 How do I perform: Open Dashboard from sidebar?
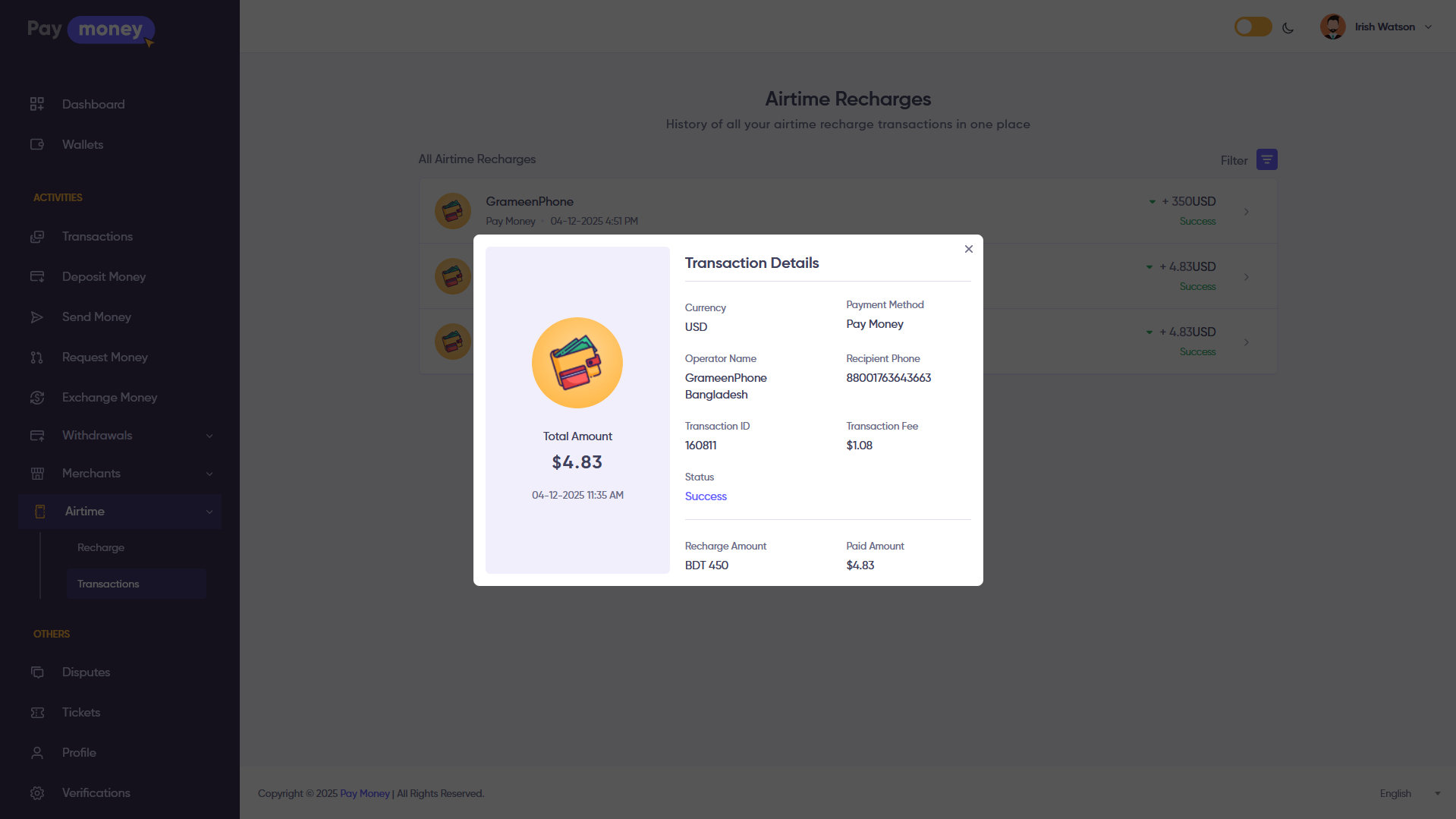click(93, 104)
